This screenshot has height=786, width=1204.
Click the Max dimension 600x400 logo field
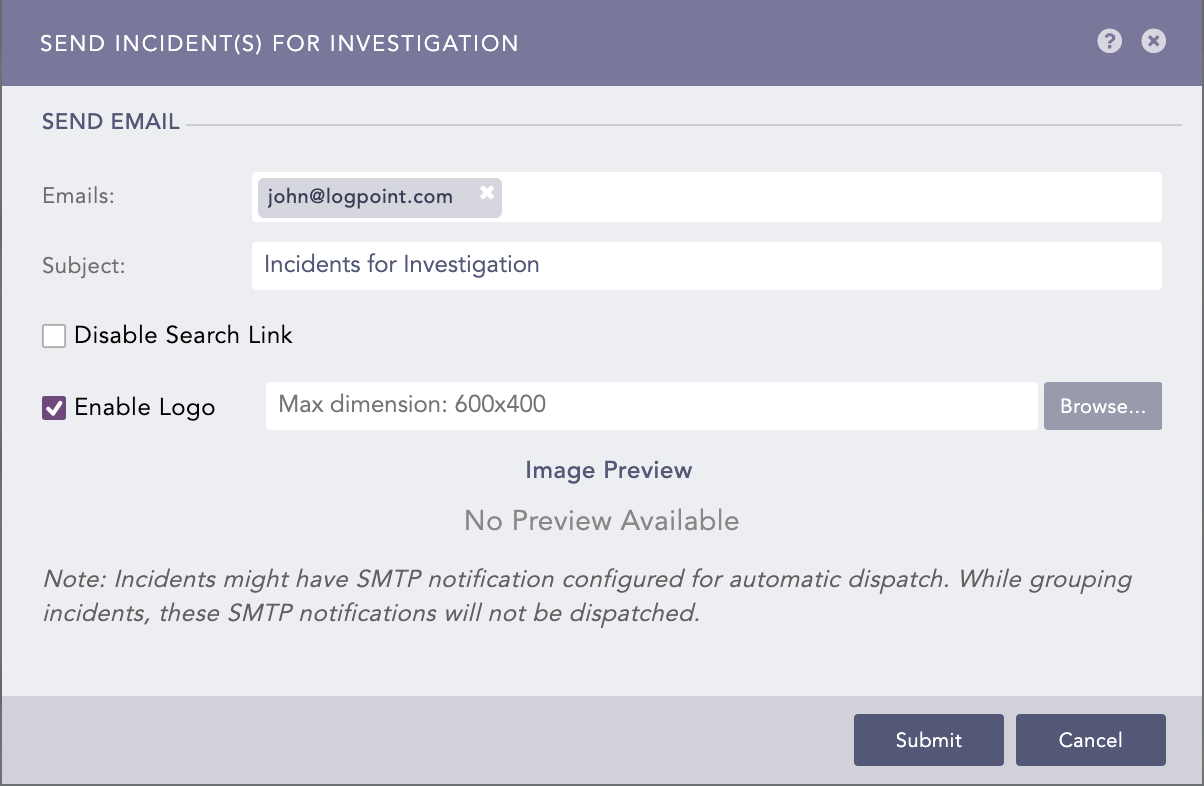(x=650, y=405)
